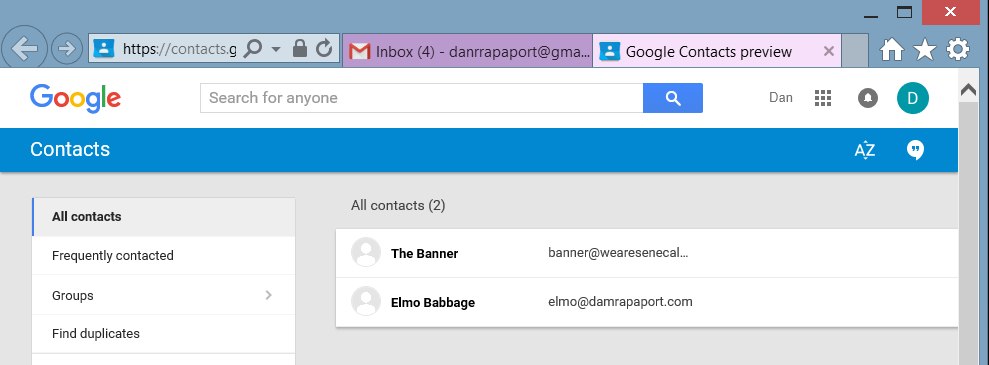The height and width of the screenshot is (365, 989).
Task: Go back with the browser arrow
Action: click(25, 49)
